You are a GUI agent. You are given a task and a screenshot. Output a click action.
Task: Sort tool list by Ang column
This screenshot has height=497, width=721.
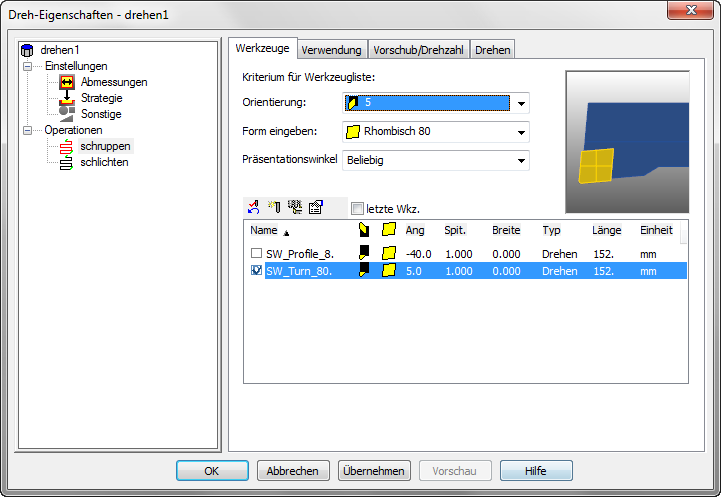[415, 230]
